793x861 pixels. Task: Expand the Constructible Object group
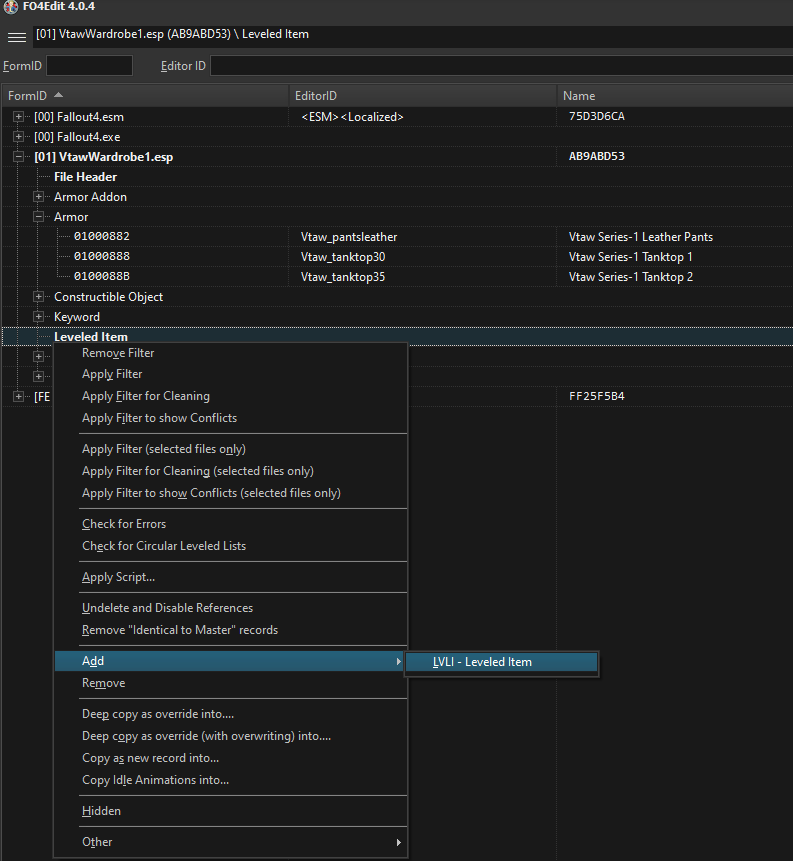[x=38, y=297]
